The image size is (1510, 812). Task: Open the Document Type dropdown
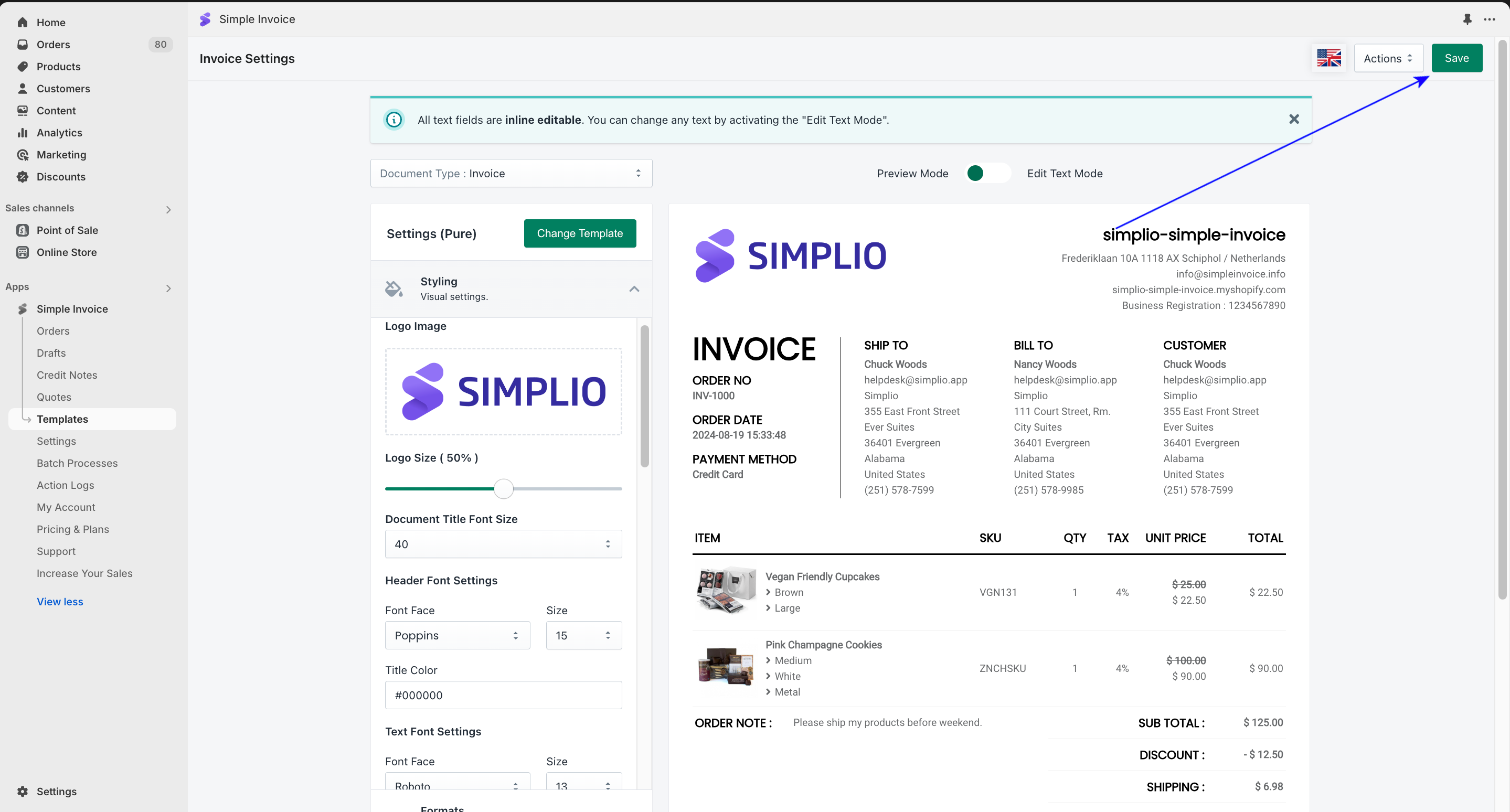(x=511, y=174)
